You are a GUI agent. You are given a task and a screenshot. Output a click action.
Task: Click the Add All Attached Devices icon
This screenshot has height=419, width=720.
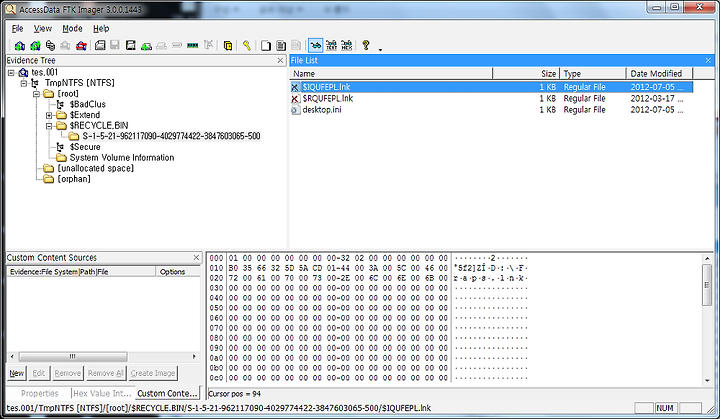pos(35,45)
